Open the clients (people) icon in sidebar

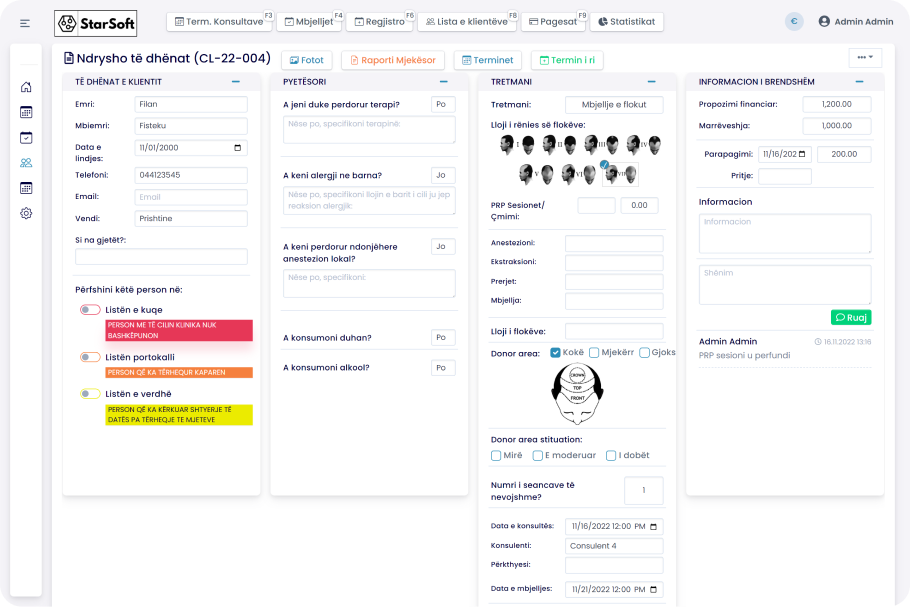(x=26, y=163)
